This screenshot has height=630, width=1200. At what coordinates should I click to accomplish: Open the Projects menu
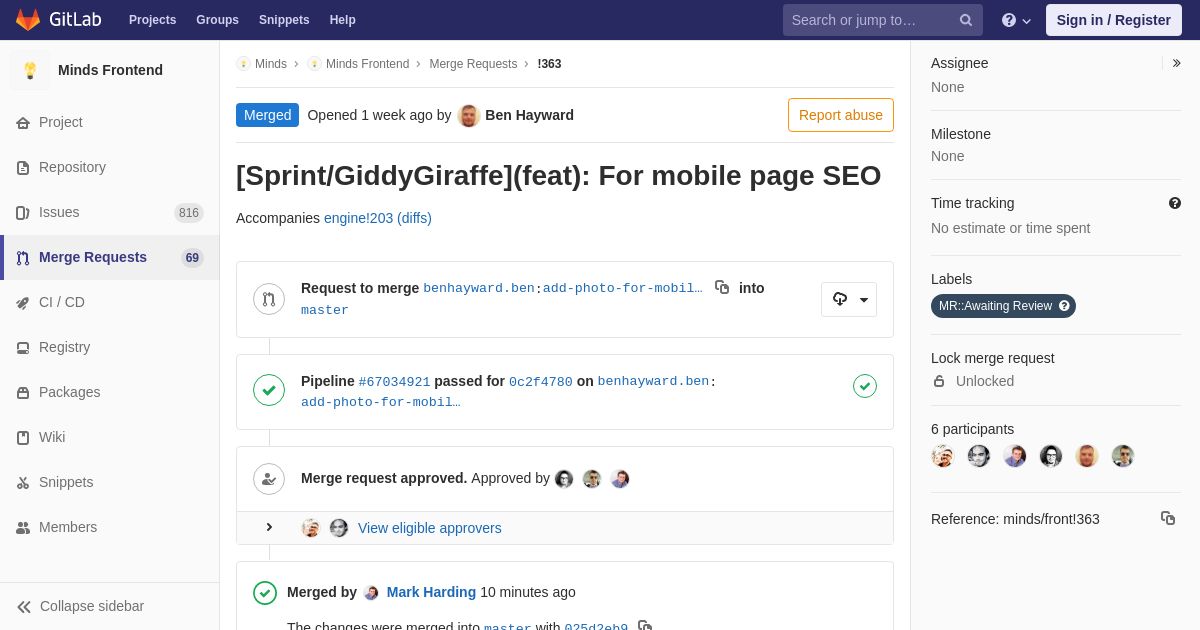pyautogui.click(x=152, y=20)
